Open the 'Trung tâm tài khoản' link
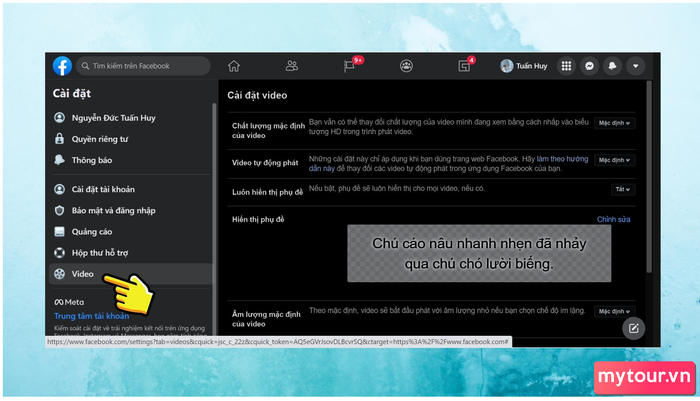700x401 pixels. 91,316
